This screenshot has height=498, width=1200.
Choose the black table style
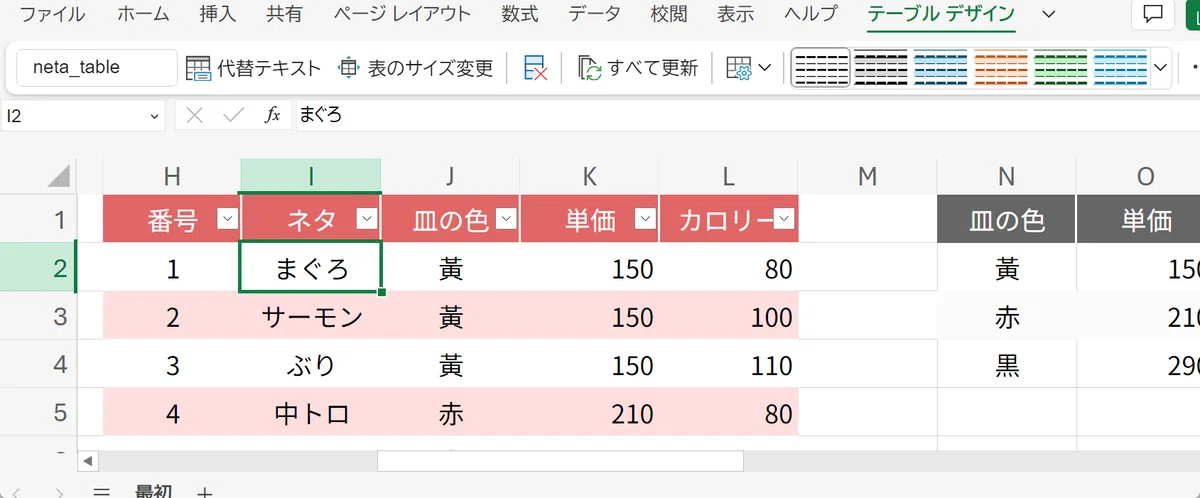pyautogui.click(x=880, y=68)
